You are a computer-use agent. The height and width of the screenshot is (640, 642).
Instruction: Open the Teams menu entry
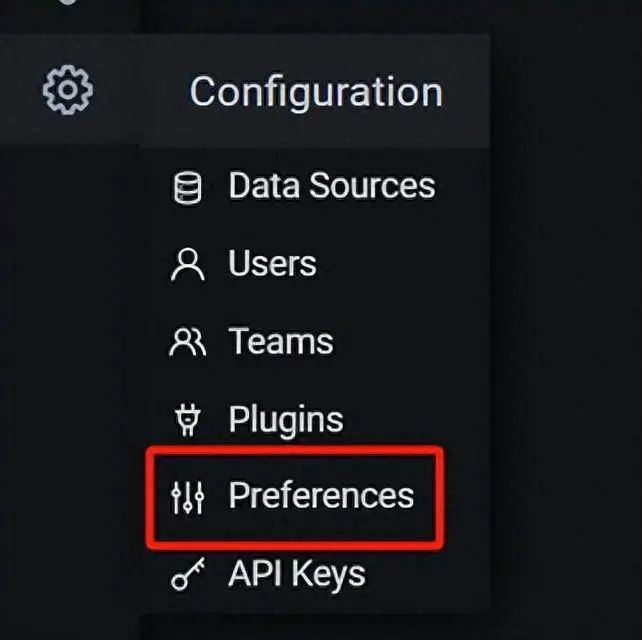[280, 342]
